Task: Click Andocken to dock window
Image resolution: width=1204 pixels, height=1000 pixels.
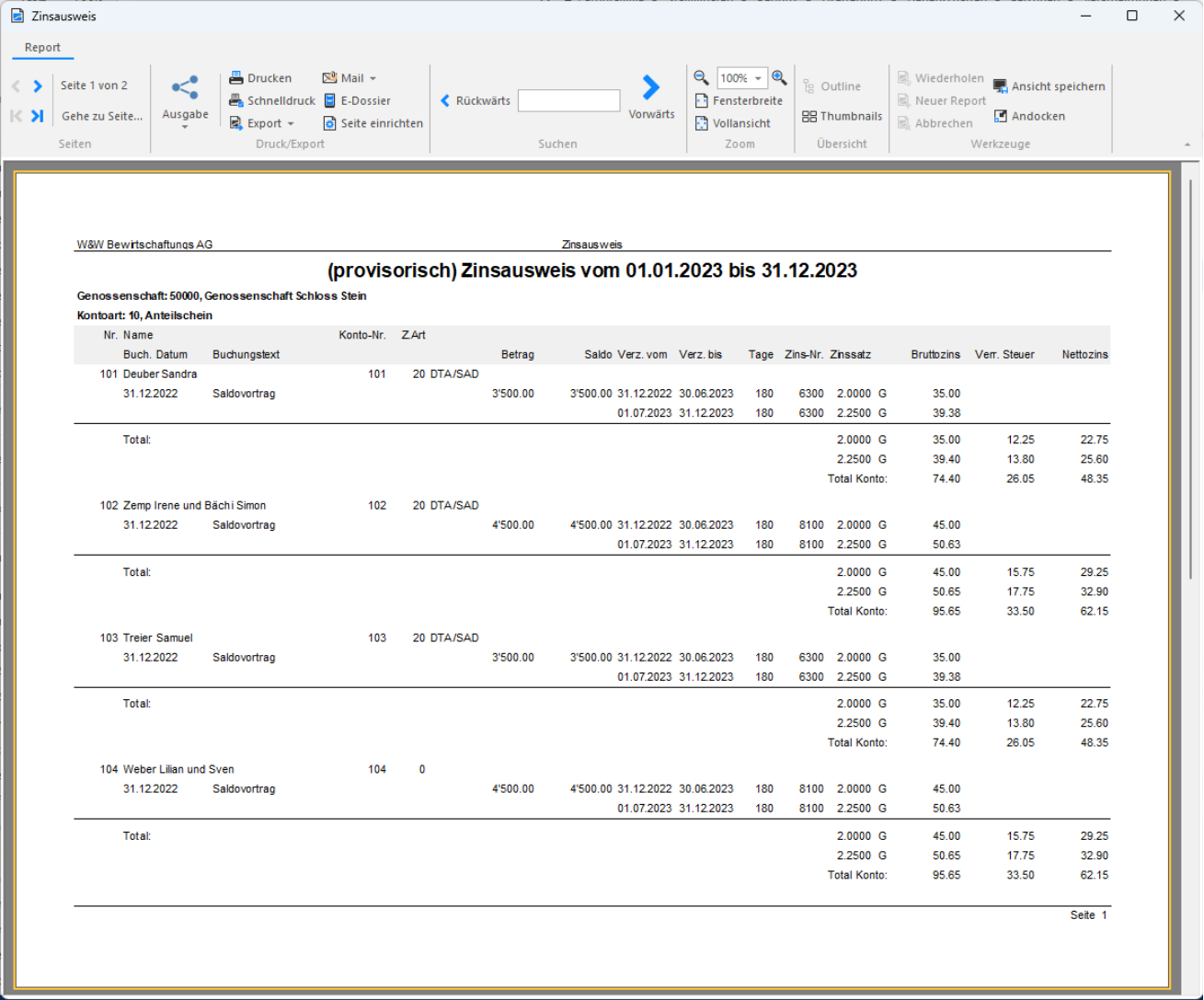Action: (x=1029, y=116)
